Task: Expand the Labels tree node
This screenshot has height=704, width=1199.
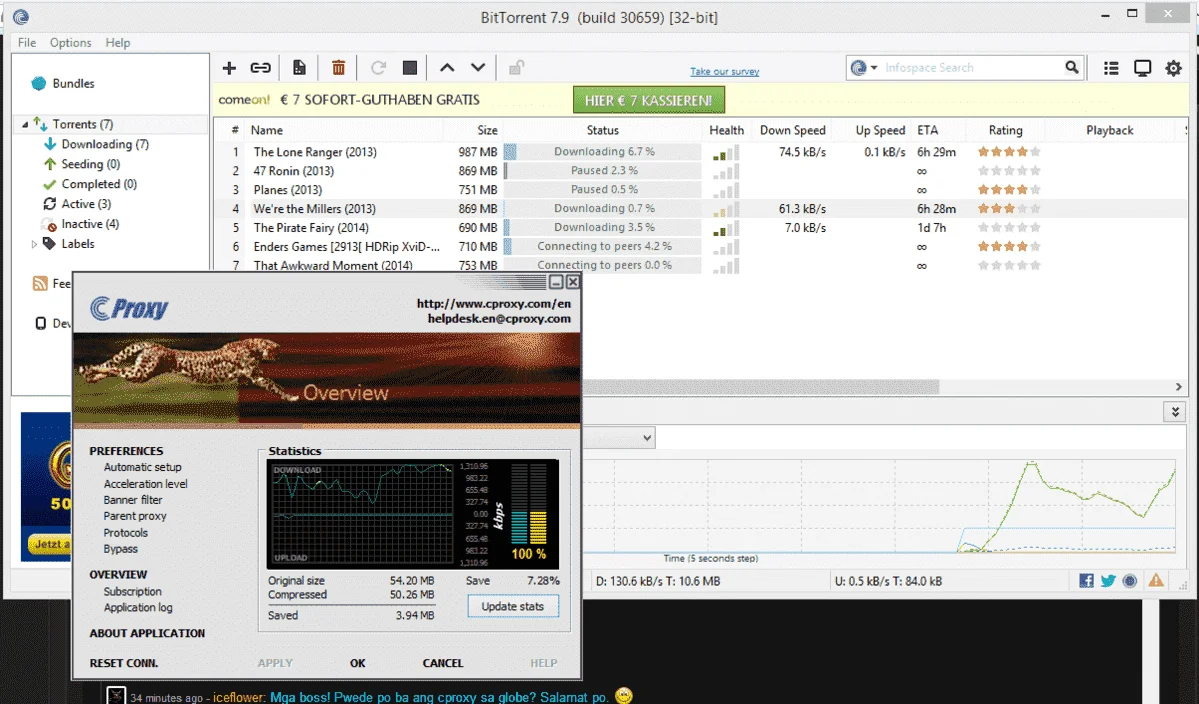Action: (34, 245)
